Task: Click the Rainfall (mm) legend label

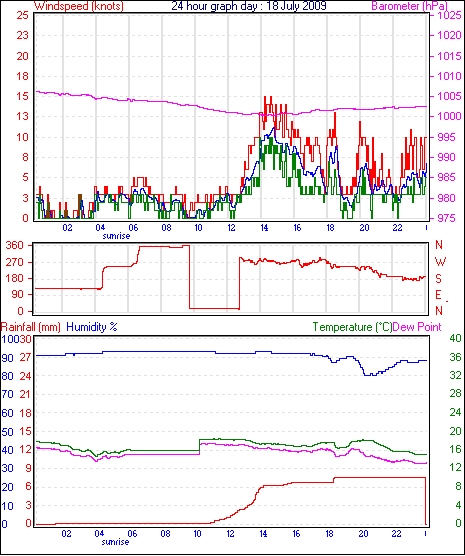Action: 31,327
